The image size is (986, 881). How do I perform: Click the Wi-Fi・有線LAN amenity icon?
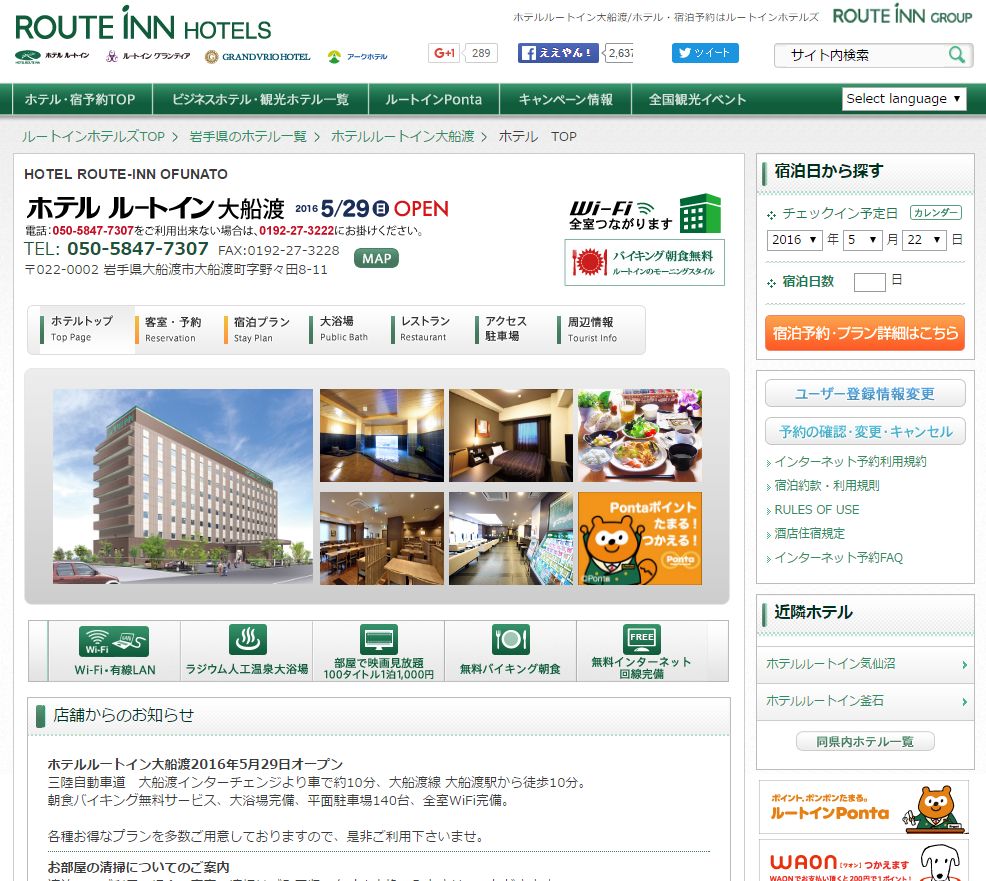[x=114, y=651]
